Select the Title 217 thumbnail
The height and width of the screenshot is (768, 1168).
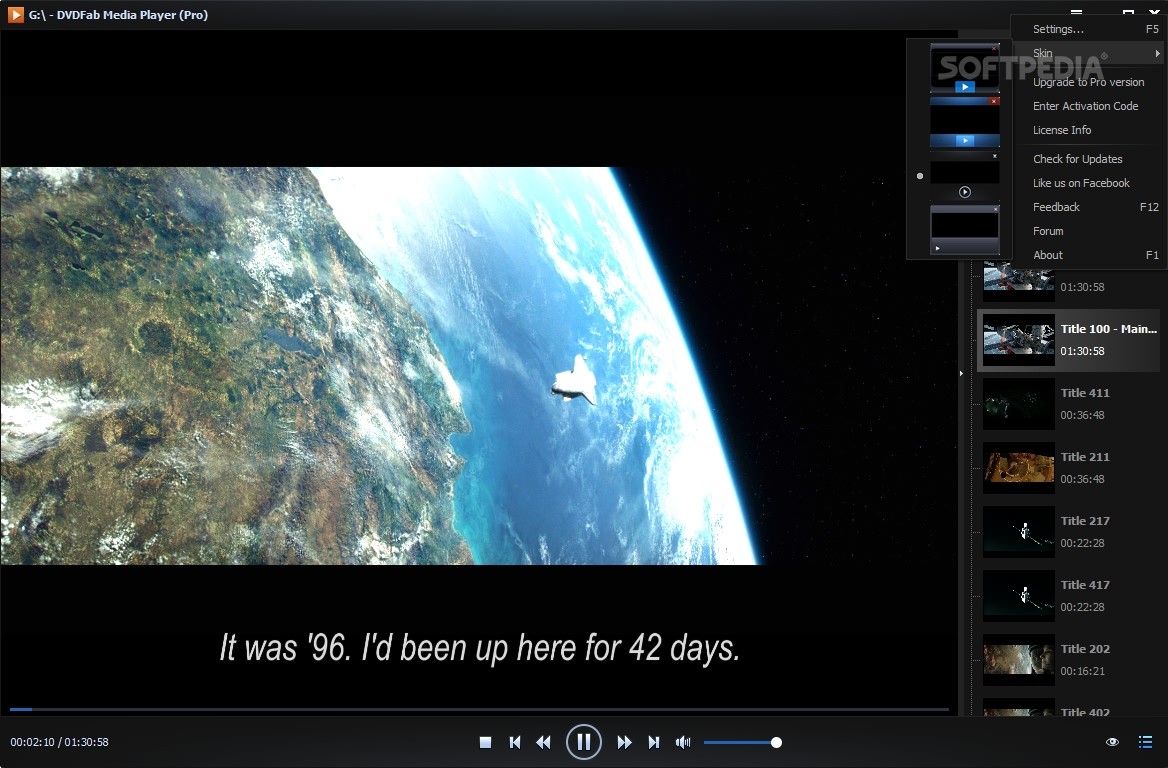(x=1018, y=532)
